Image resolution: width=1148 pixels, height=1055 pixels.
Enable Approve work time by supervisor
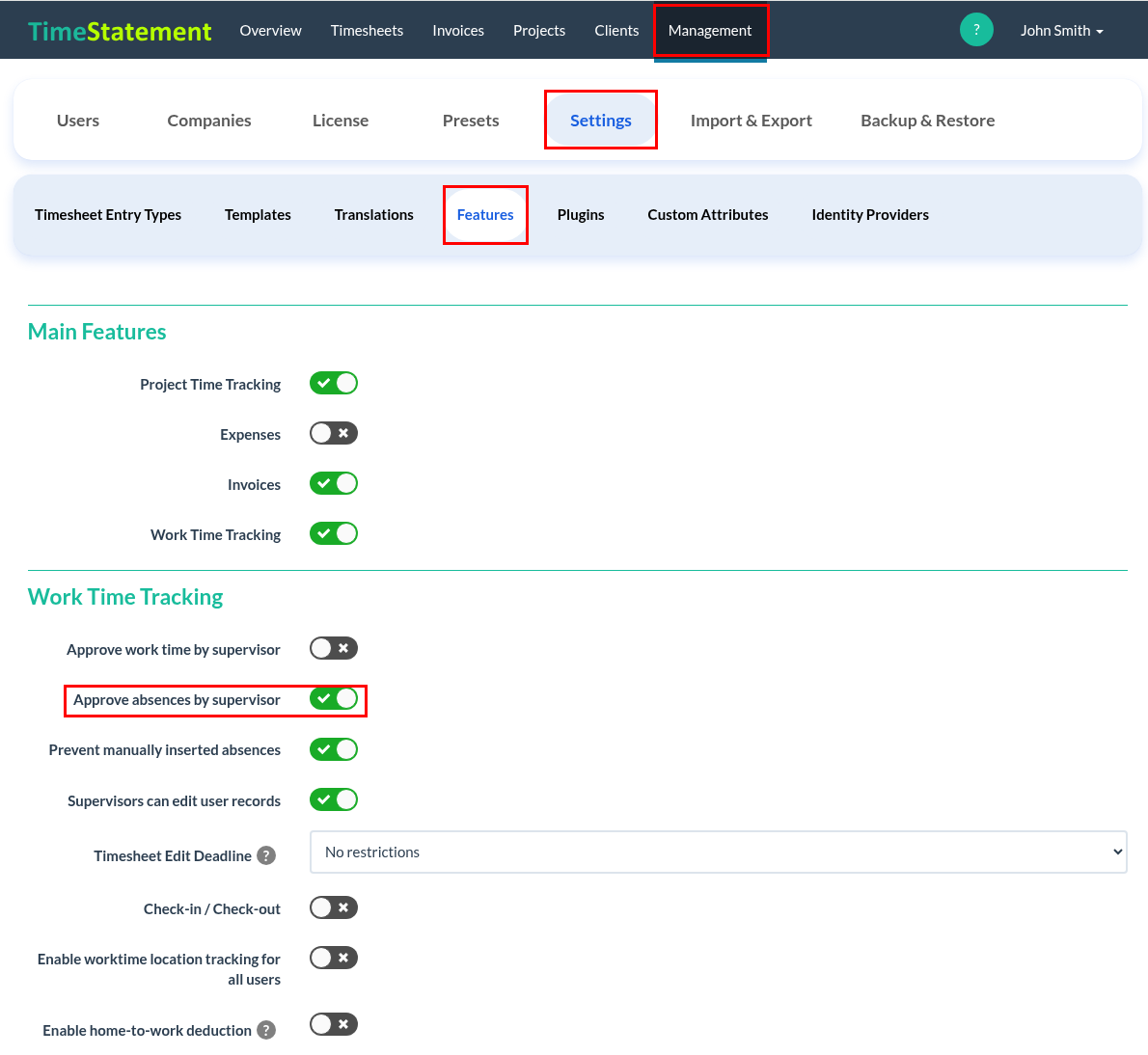(x=333, y=649)
